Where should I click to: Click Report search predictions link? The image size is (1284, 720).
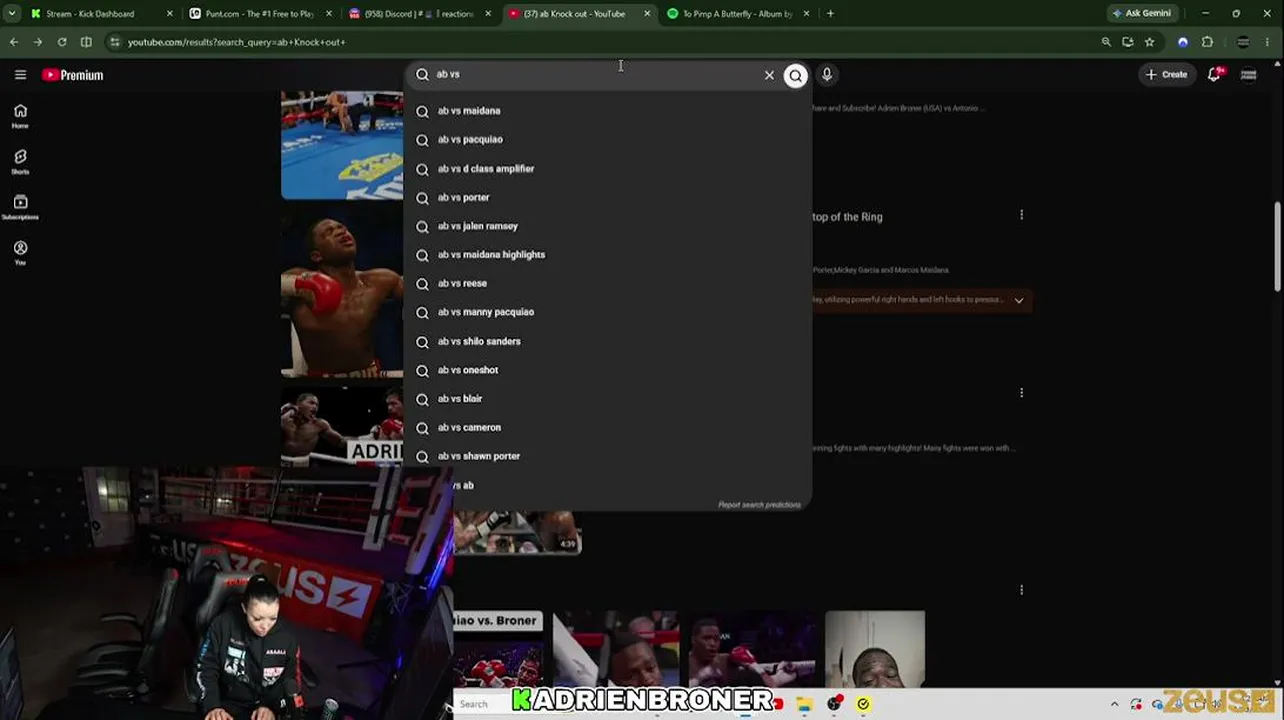click(x=759, y=505)
